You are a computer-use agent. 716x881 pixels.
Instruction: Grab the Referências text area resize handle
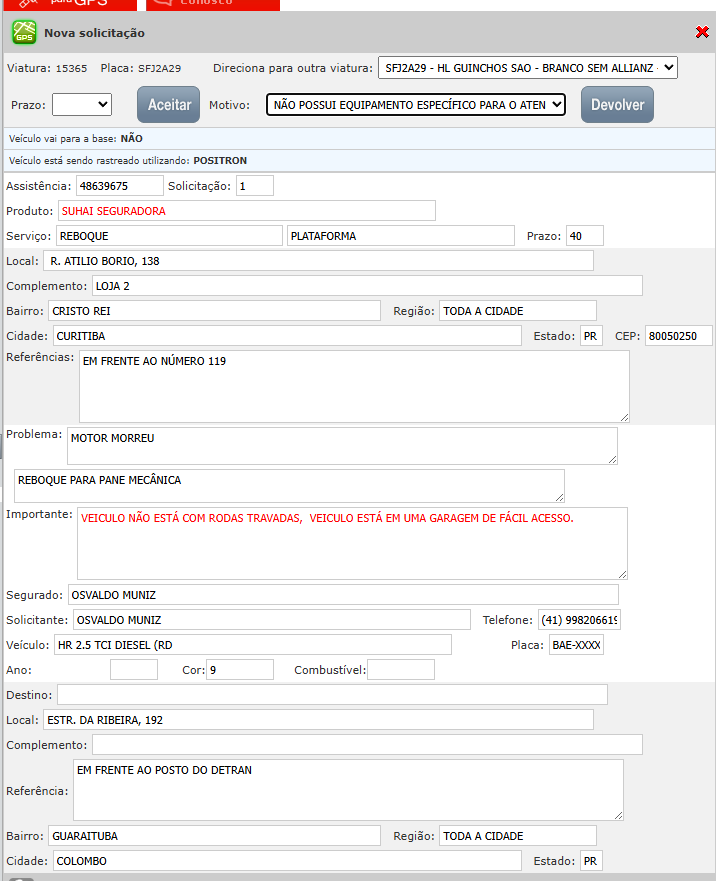click(x=624, y=417)
